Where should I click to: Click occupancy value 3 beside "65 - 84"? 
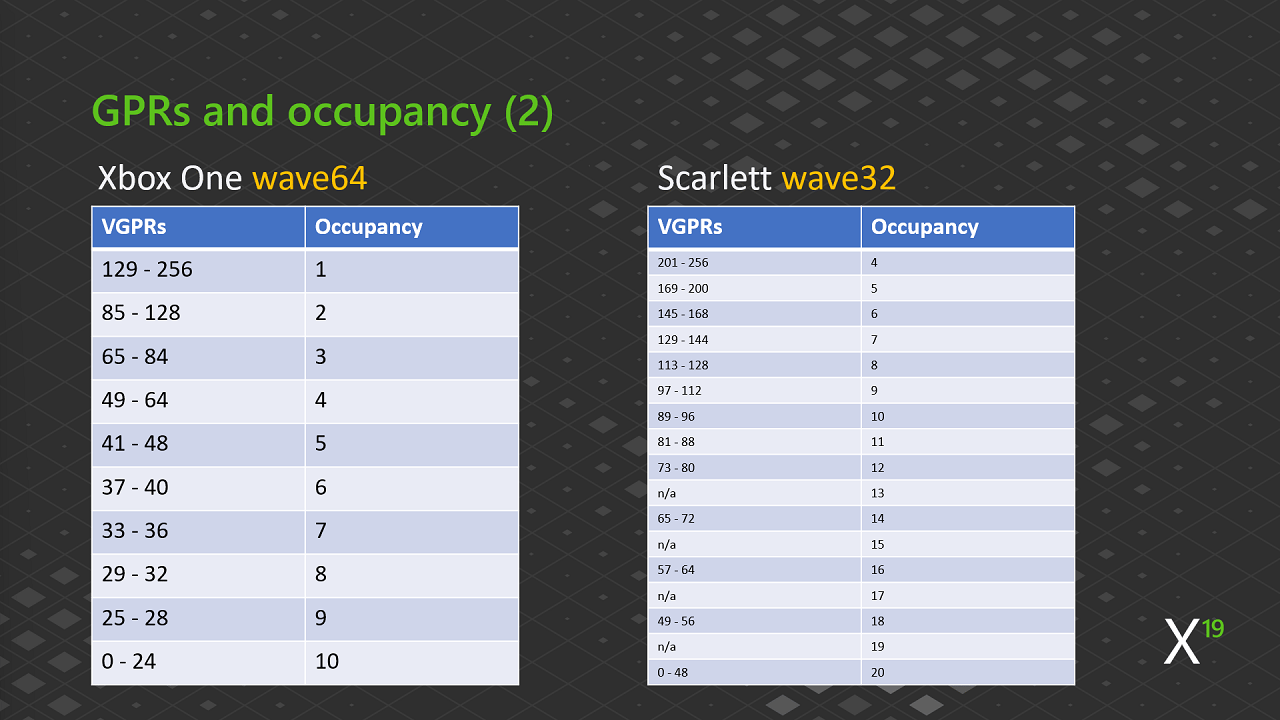(412, 357)
